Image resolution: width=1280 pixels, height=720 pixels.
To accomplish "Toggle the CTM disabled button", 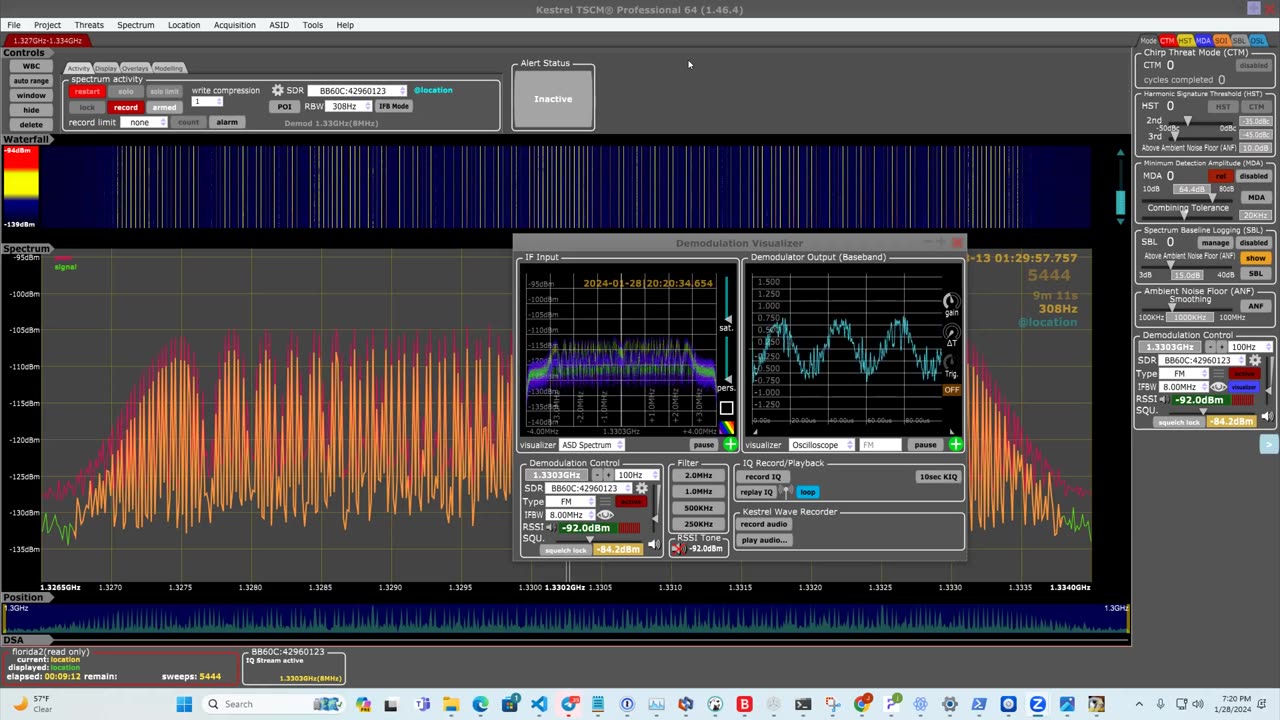I will [1253, 65].
